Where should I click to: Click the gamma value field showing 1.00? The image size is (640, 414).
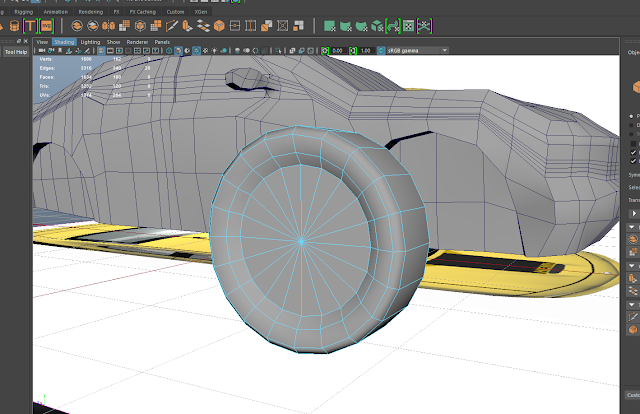point(366,51)
